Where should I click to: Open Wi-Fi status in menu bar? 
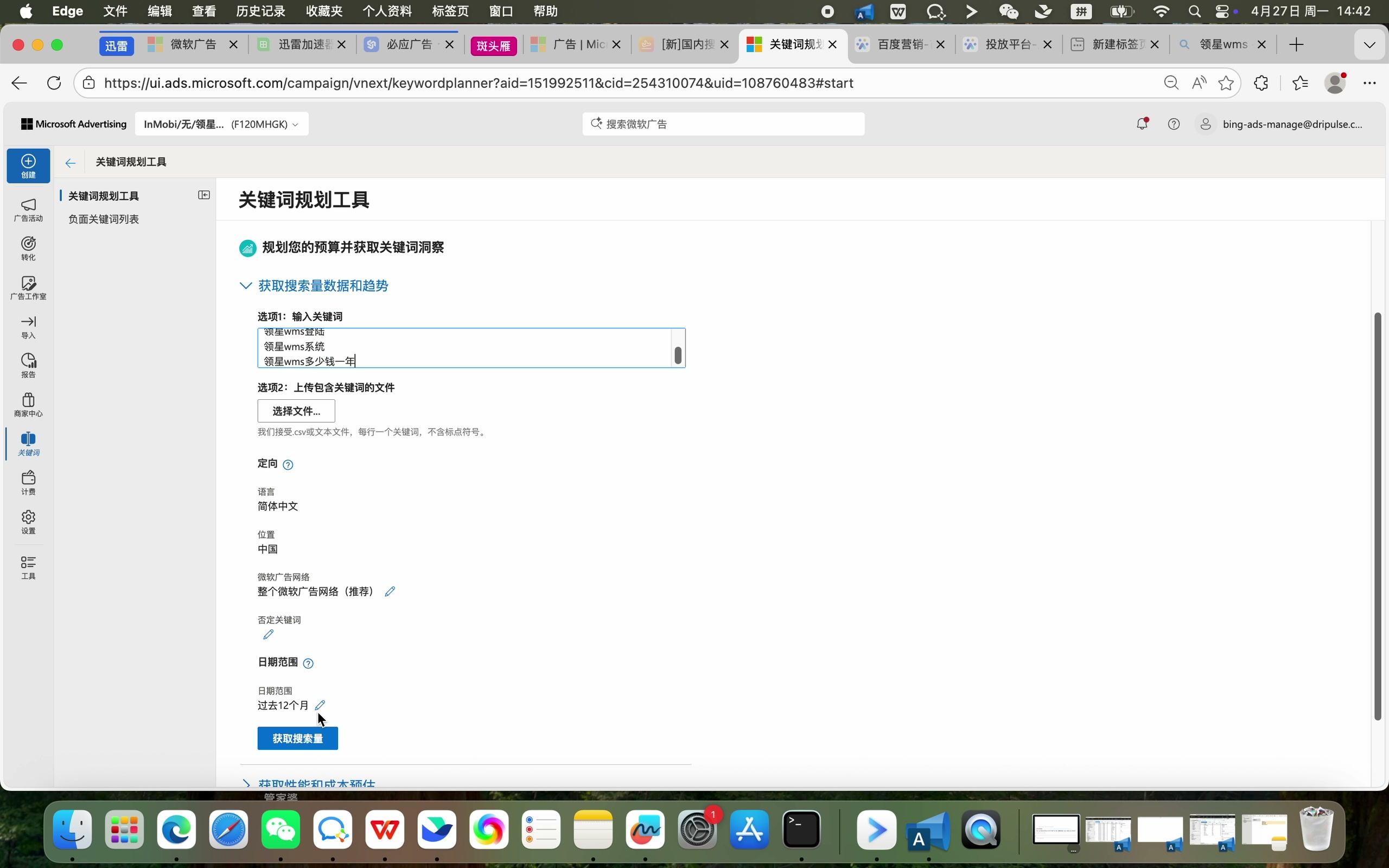coord(1161,11)
